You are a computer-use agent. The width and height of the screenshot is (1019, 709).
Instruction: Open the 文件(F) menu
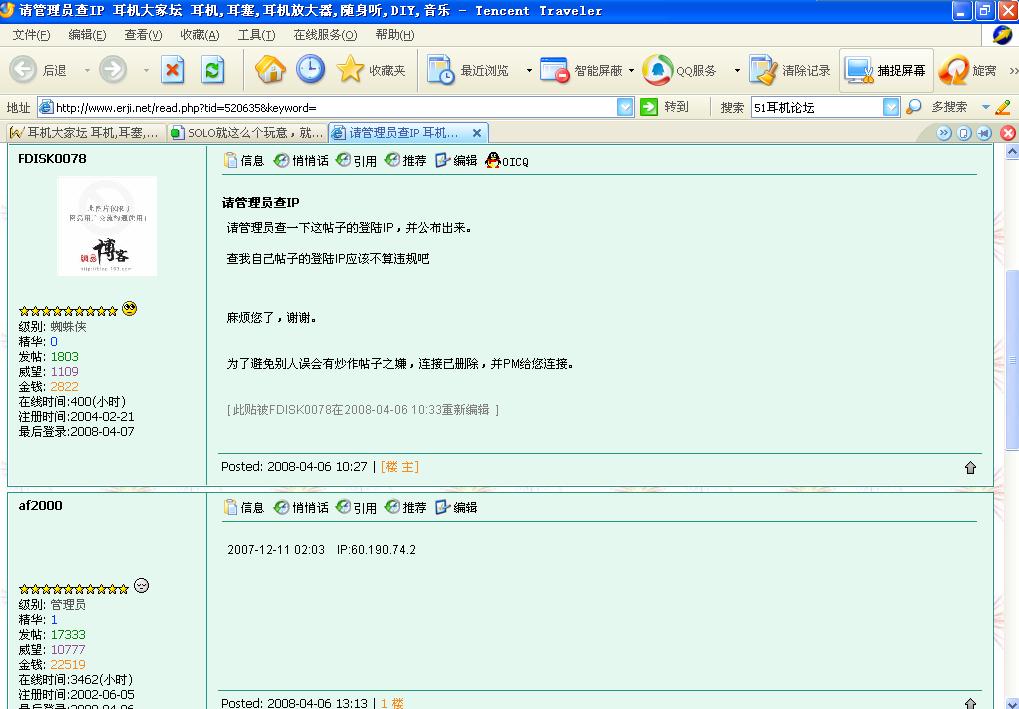[31, 35]
